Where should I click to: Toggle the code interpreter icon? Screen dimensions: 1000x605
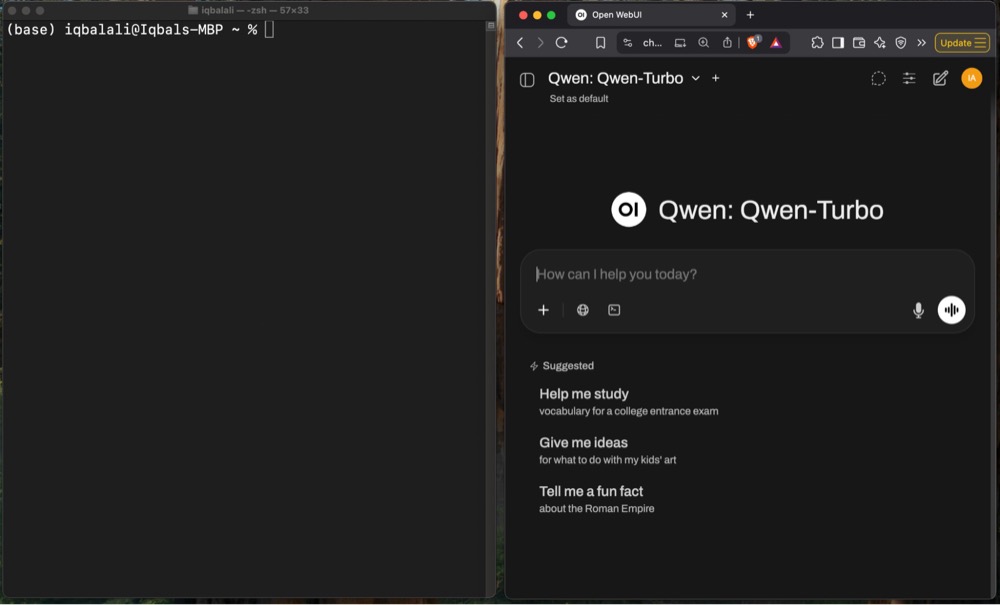click(613, 310)
